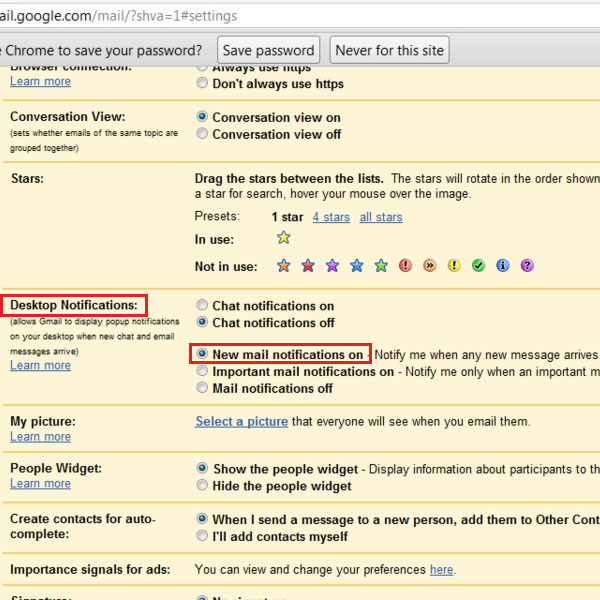Turn Conversation view on
Screen dimensions: 600x600
pos(202,116)
